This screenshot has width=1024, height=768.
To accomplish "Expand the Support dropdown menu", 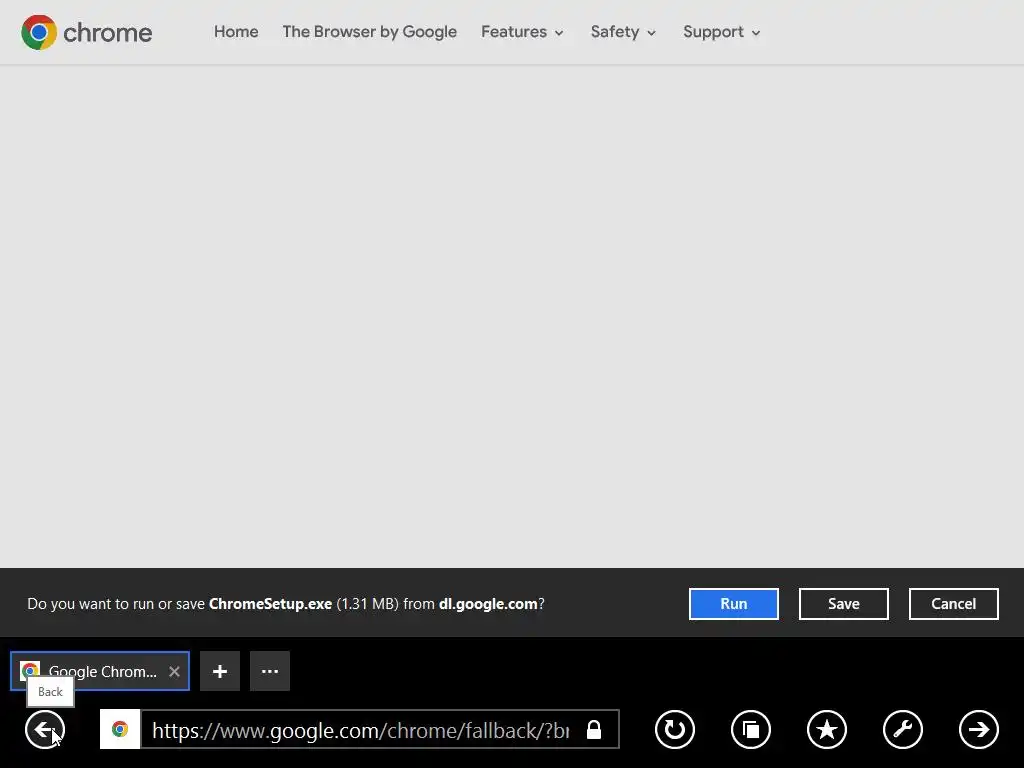I will (722, 32).
